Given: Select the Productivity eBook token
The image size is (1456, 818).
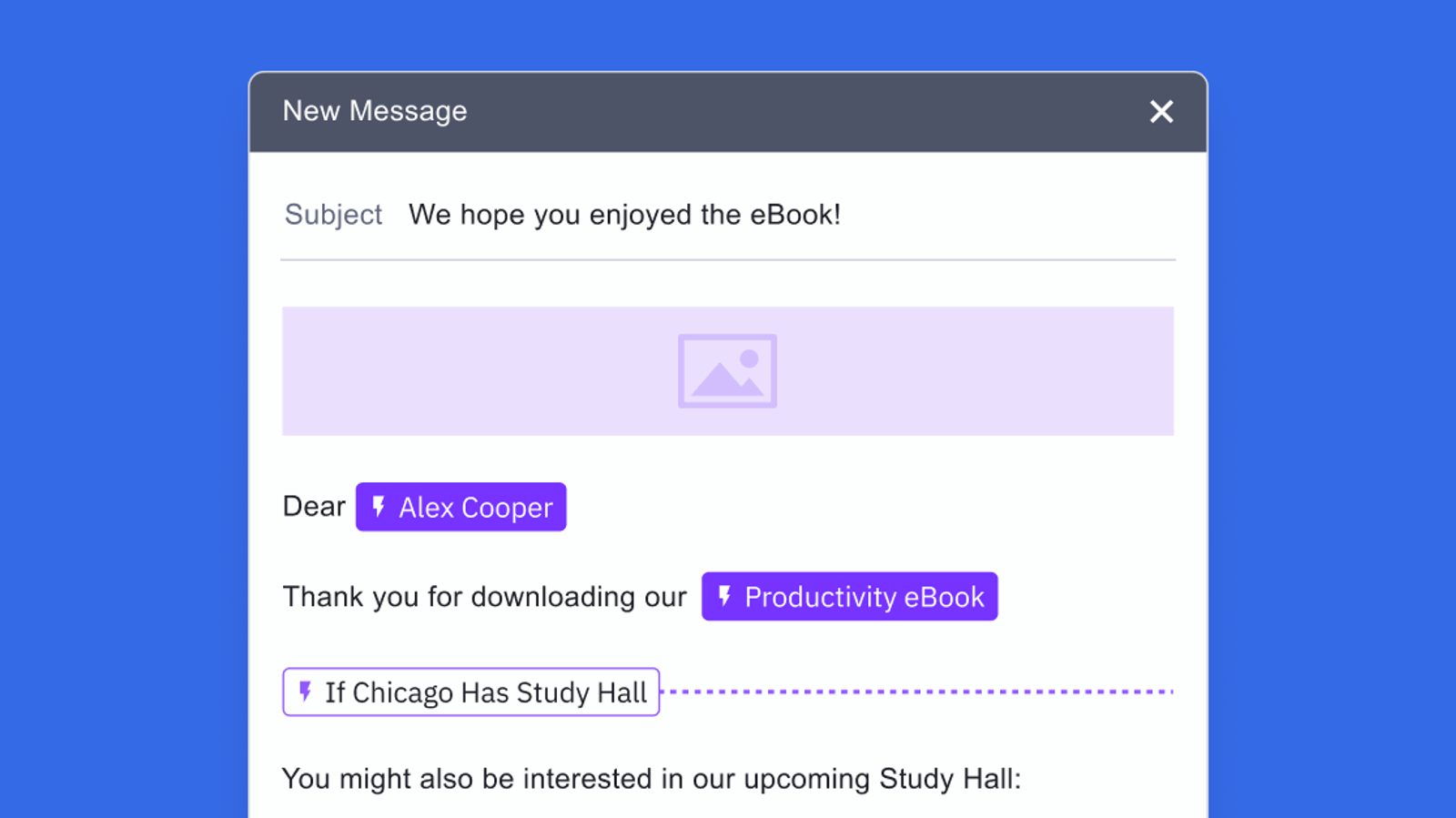Looking at the screenshot, I should coord(864,597).
